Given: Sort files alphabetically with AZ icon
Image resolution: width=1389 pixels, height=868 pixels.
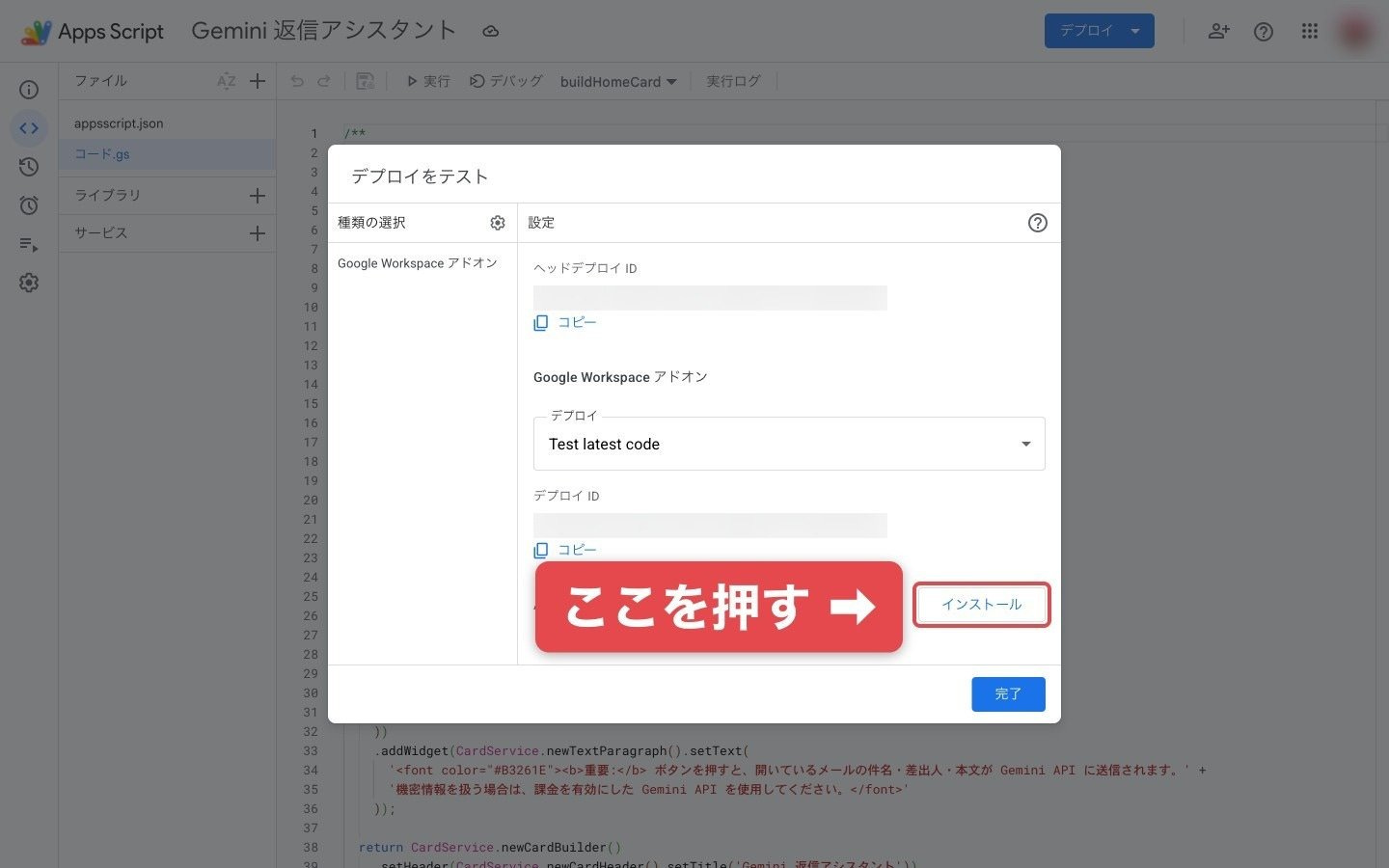Looking at the screenshot, I should tap(227, 81).
